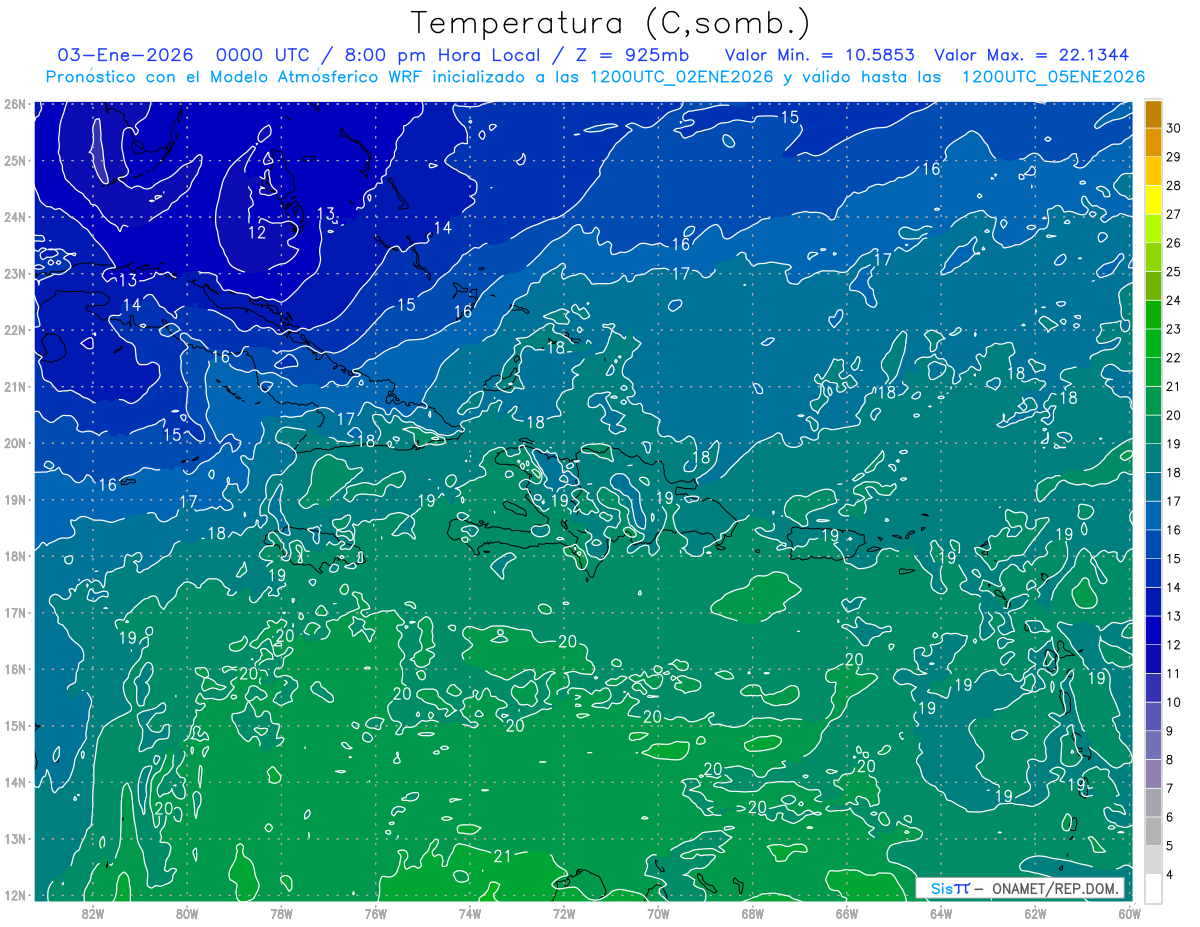Select the "Z = 925mb" level text

tap(631, 55)
